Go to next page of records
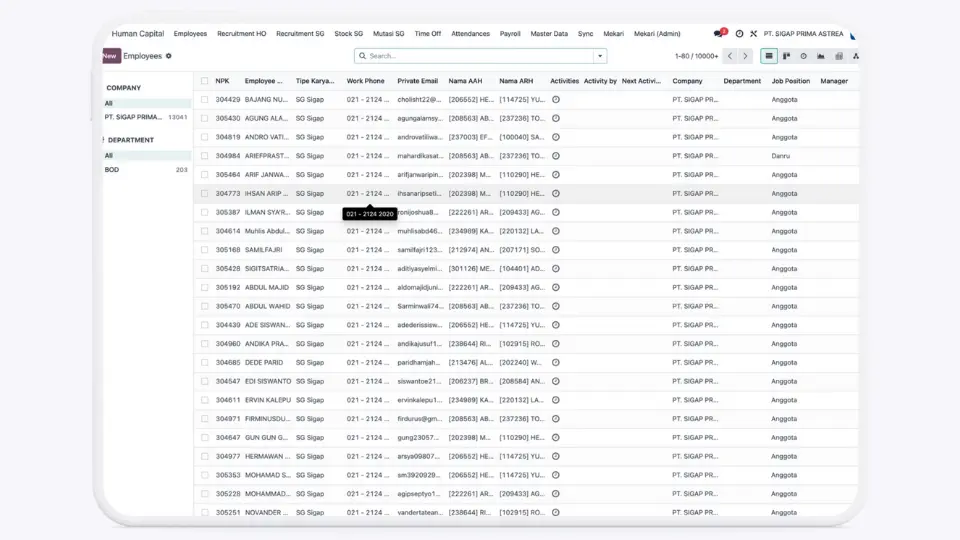 pyautogui.click(x=745, y=56)
